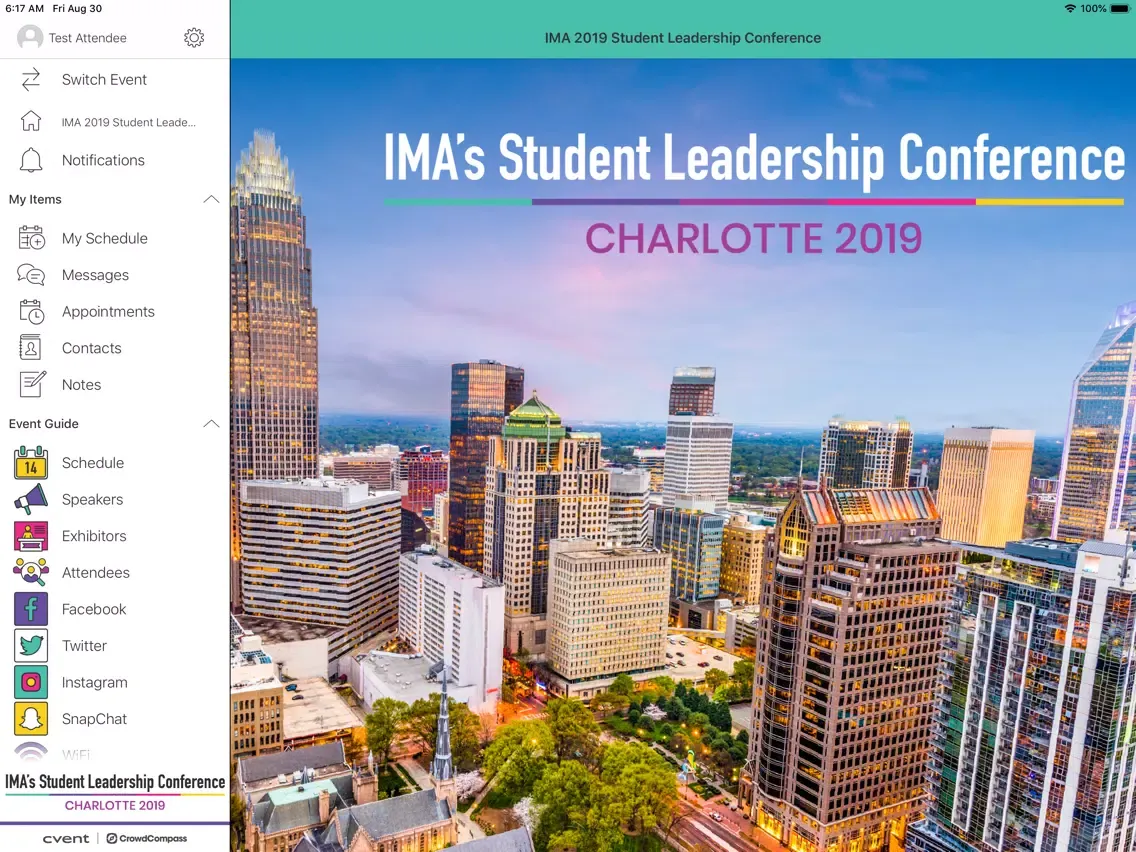The image size is (1136, 852).
Task: Tap the Notes pencil icon
Action: (33, 384)
